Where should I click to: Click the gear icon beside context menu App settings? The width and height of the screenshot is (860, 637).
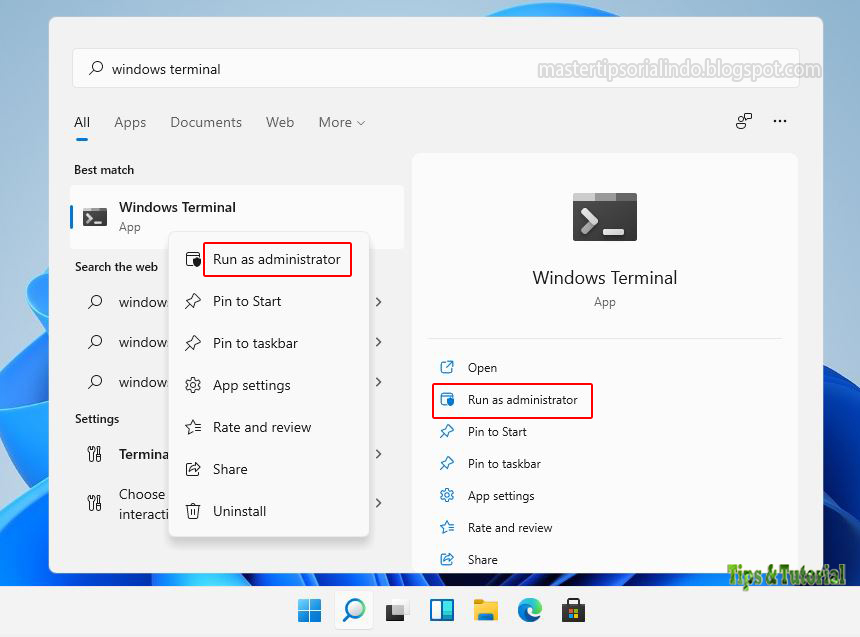(x=193, y=385)
